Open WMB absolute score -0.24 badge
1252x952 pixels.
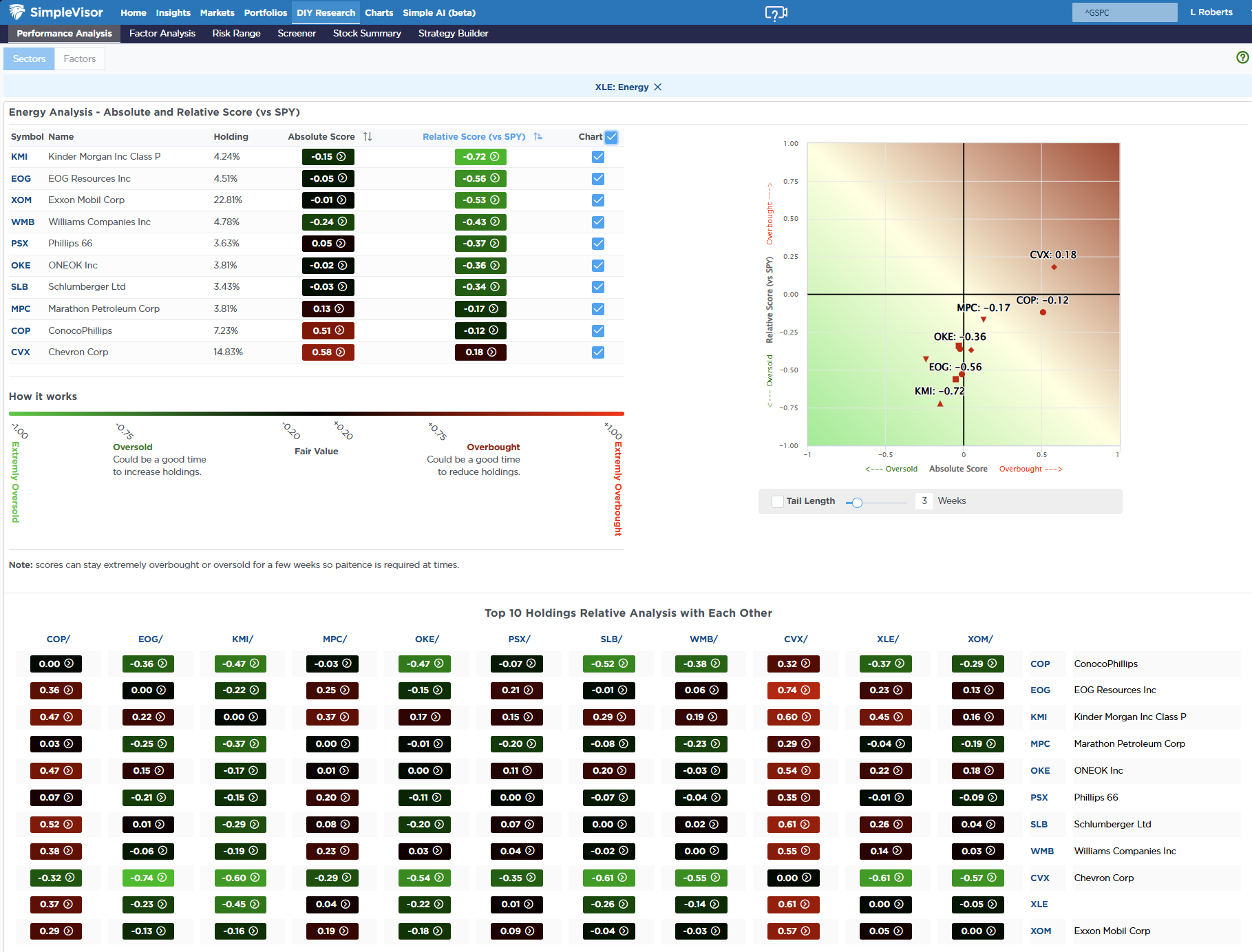click(328, 222)
